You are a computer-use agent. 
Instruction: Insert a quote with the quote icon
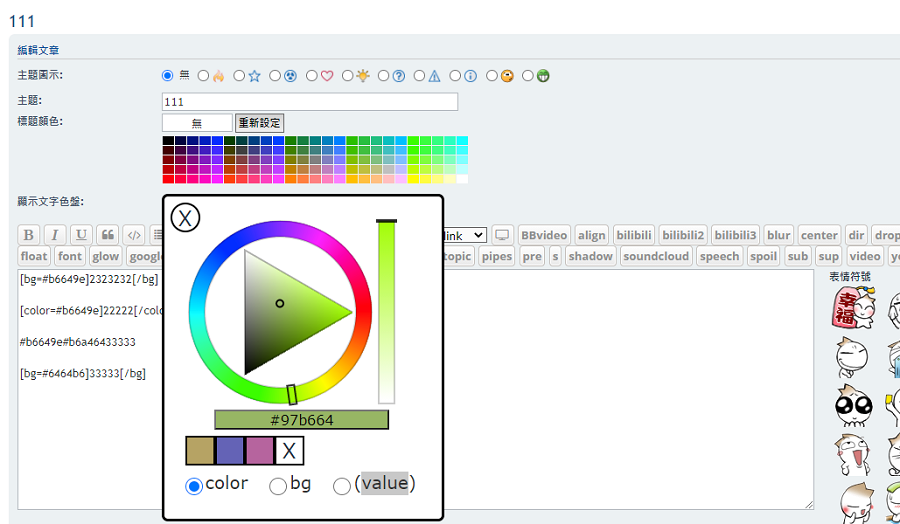107,235
